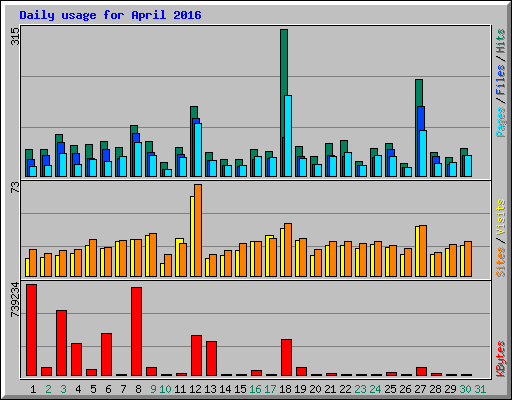Click the 'Files' legend label
This screenshot has height=400, width=512.
(500, 79)
